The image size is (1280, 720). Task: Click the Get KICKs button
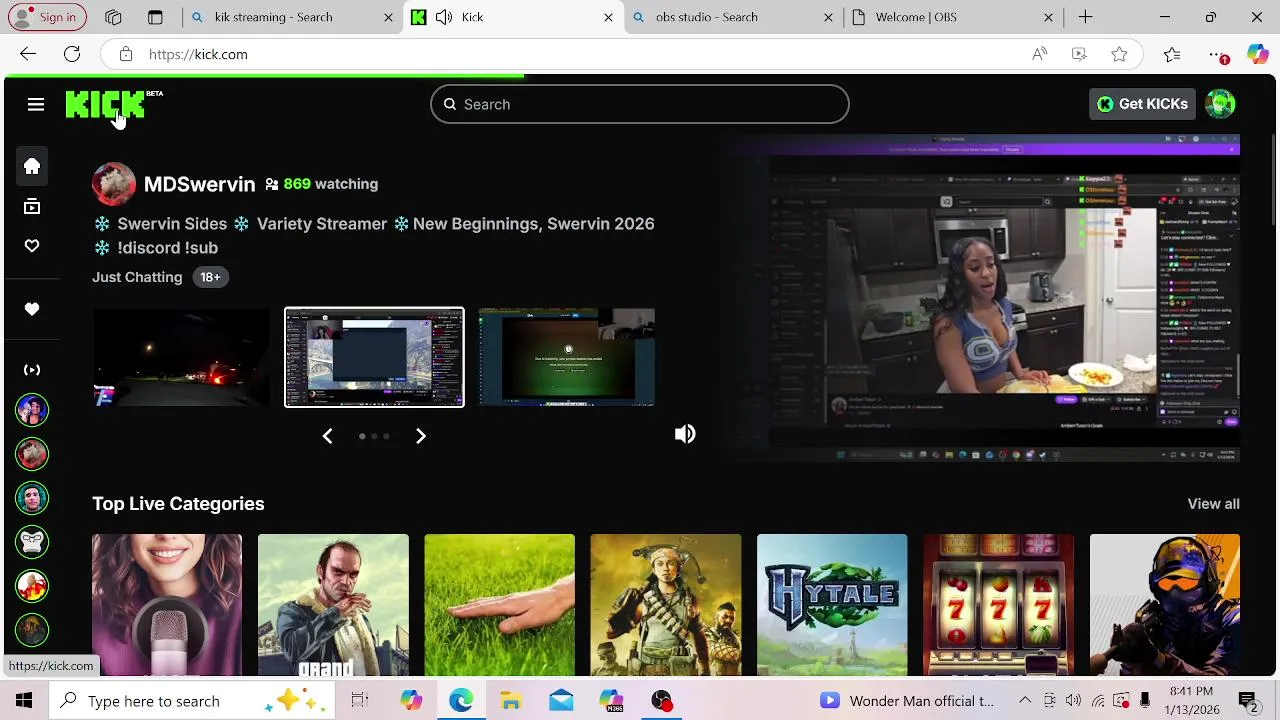1142,104
